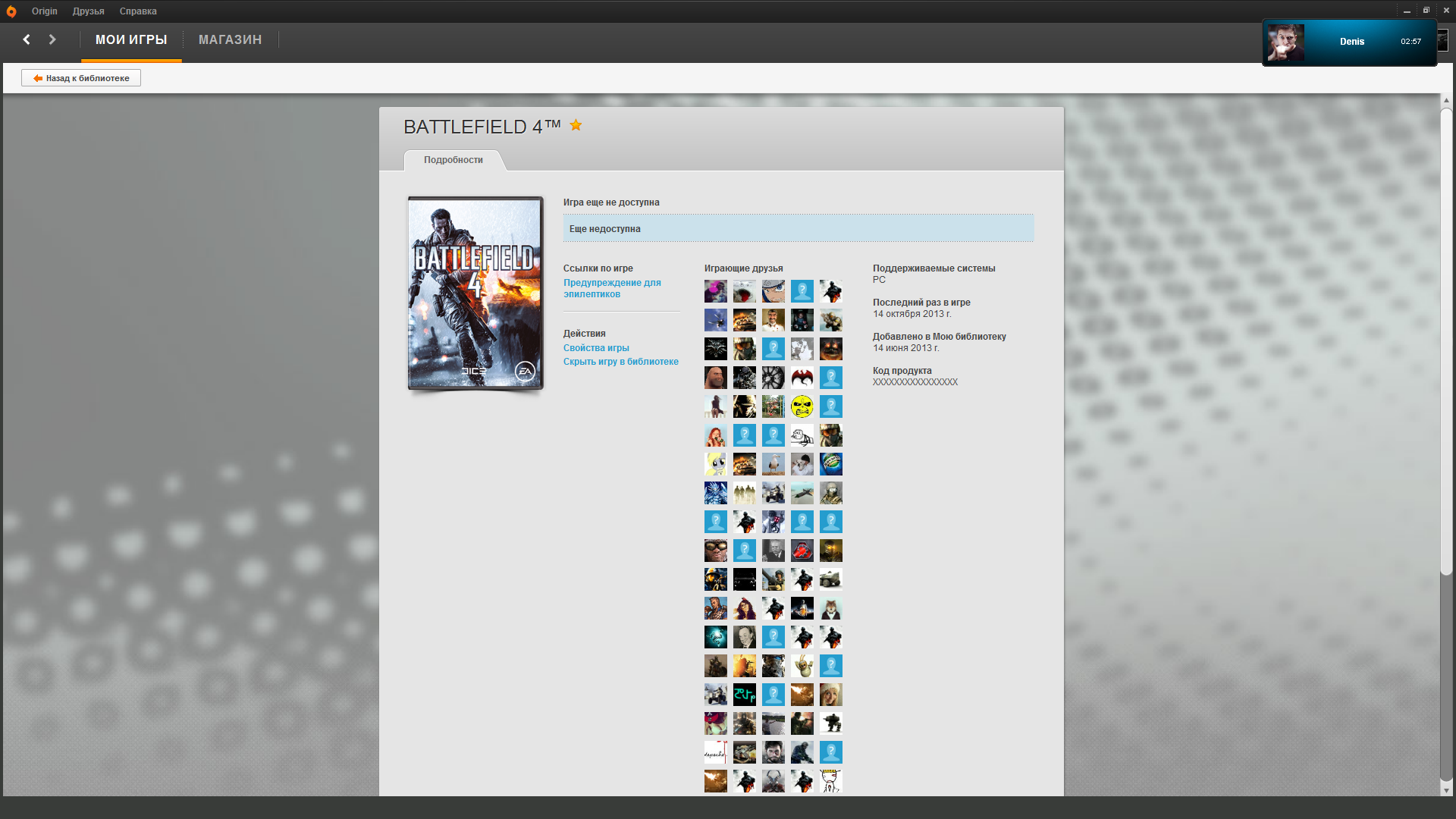
Task: Toggle the favorite star next to Battlefield 4
Action: click(x=576, y=125)
